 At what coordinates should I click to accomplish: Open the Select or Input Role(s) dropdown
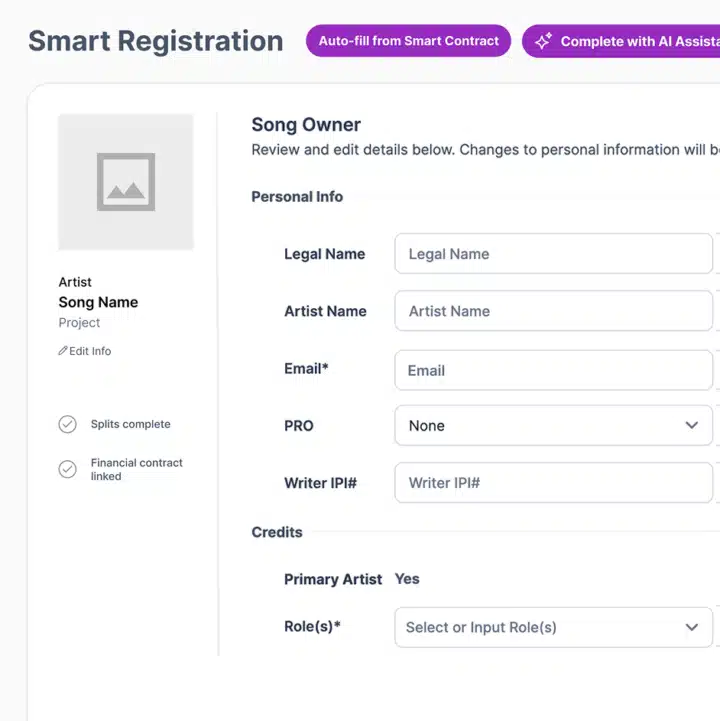tap(554, 627)
